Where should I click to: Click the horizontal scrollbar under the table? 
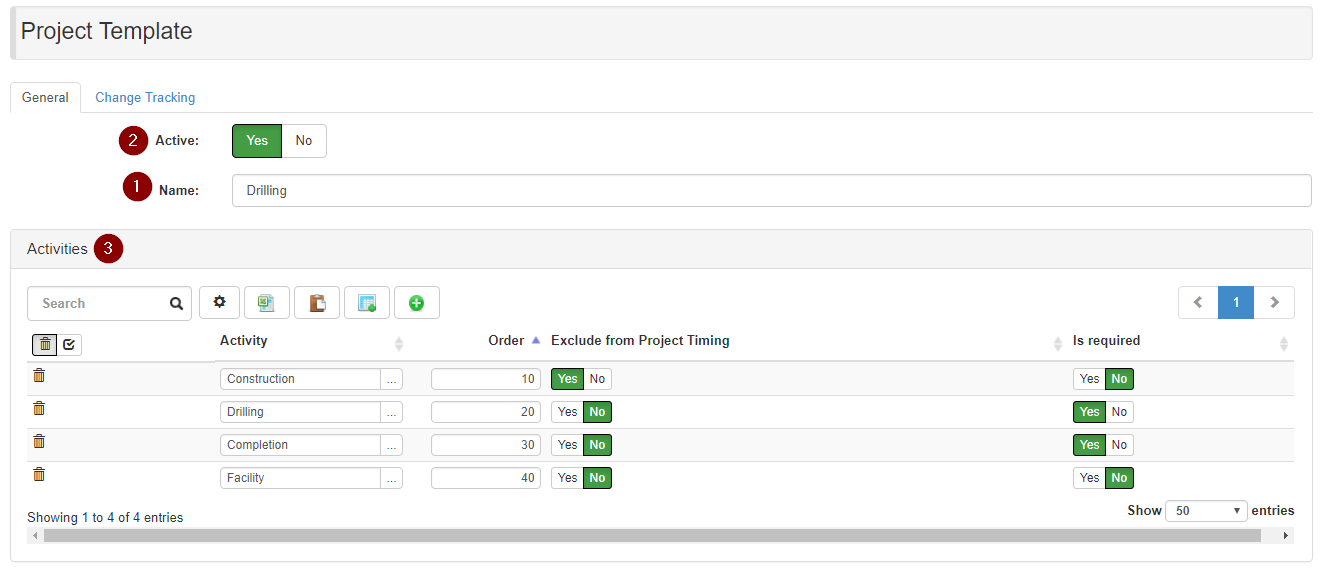point(652,536)
